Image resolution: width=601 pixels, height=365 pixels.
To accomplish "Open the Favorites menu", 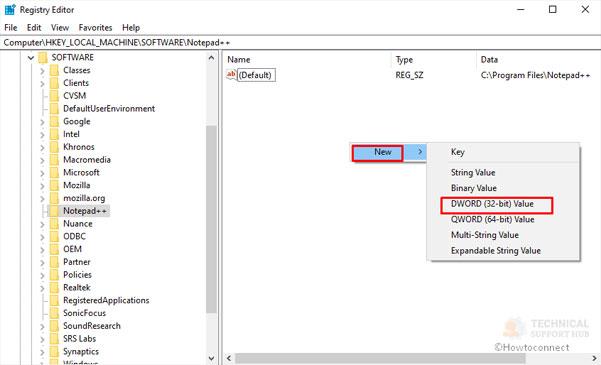I will pos(95,28).
